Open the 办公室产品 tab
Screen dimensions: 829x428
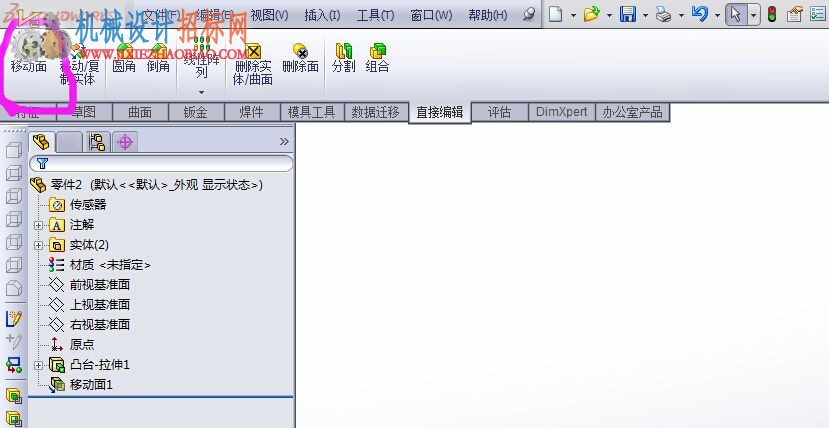coord(632,113)
